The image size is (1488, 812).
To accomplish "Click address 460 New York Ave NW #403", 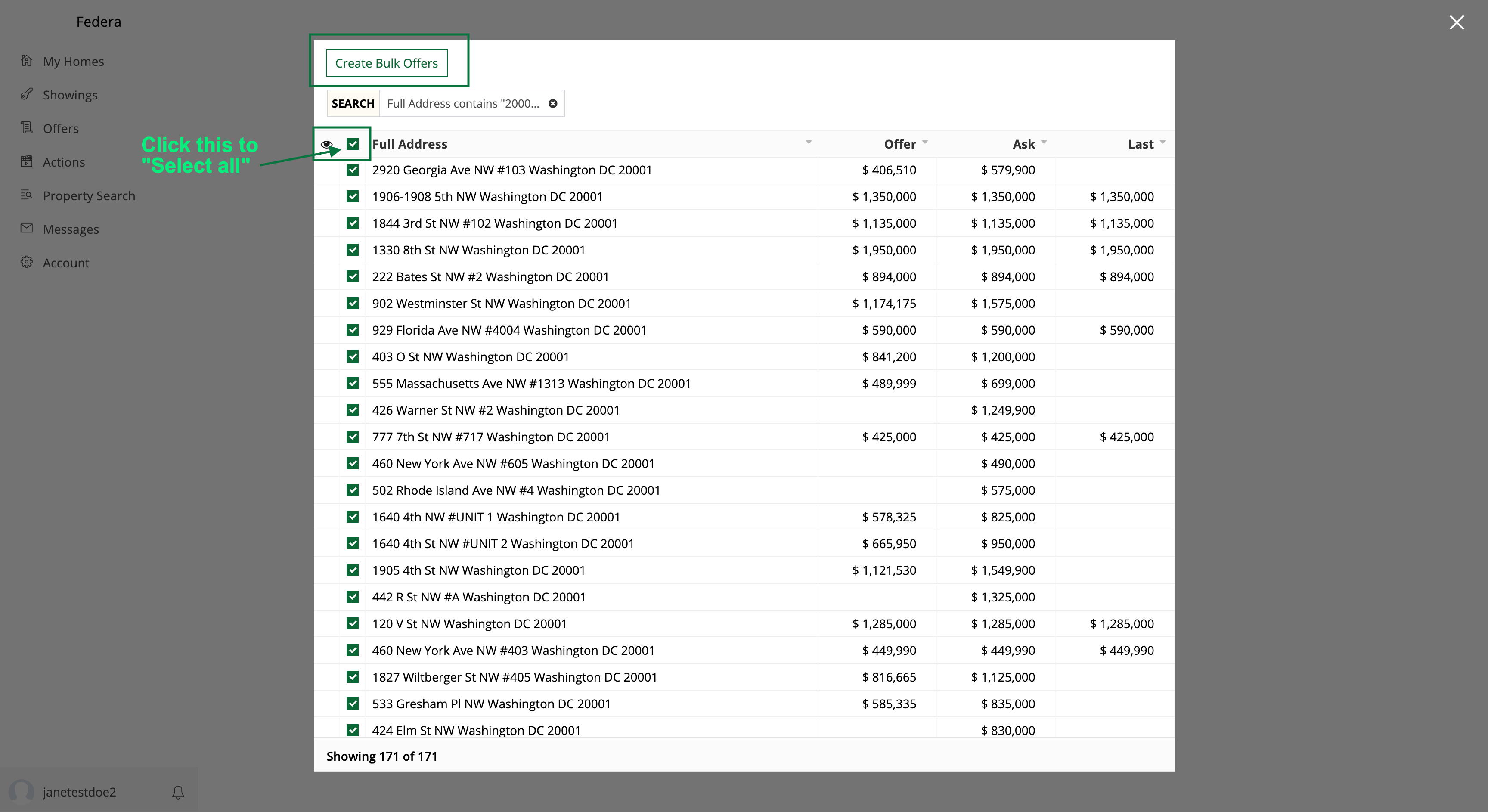I will (x=513, y=650).
